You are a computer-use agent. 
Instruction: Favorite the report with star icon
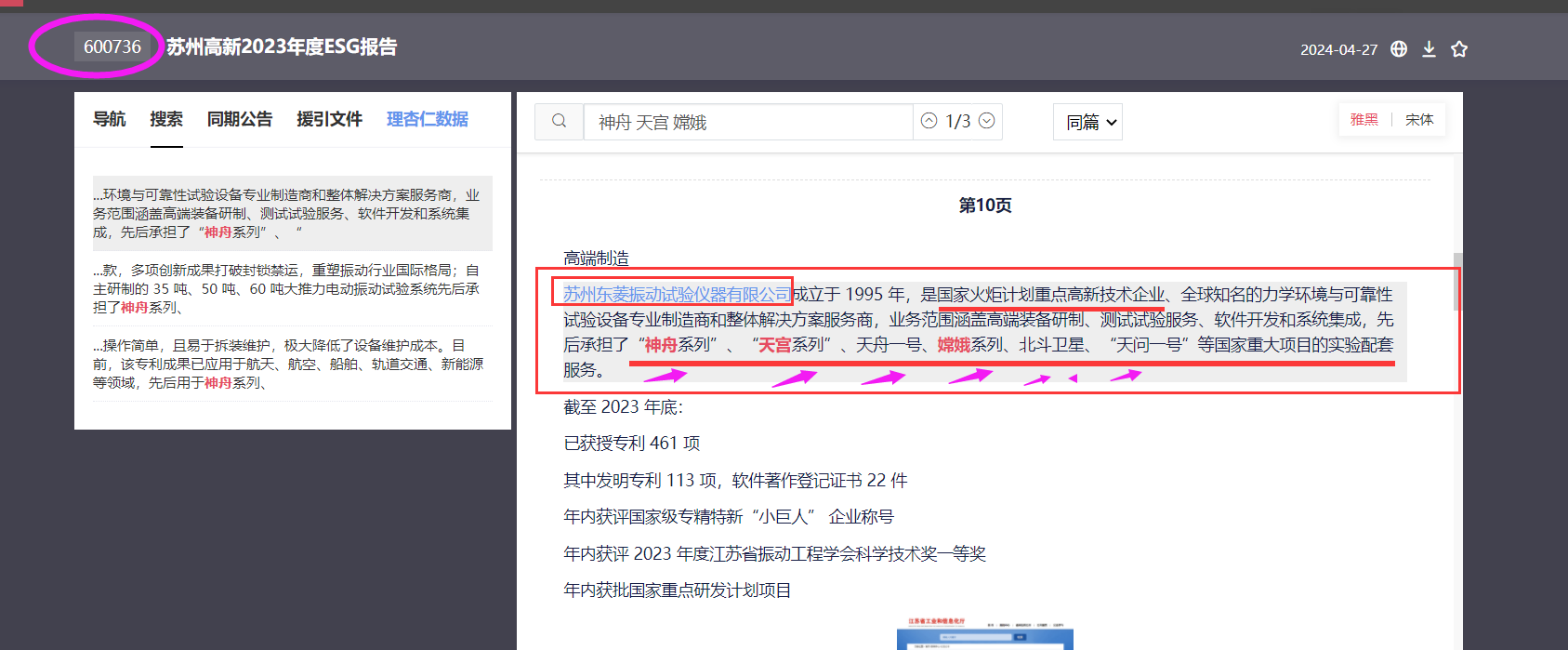(x=1459, y=49)
